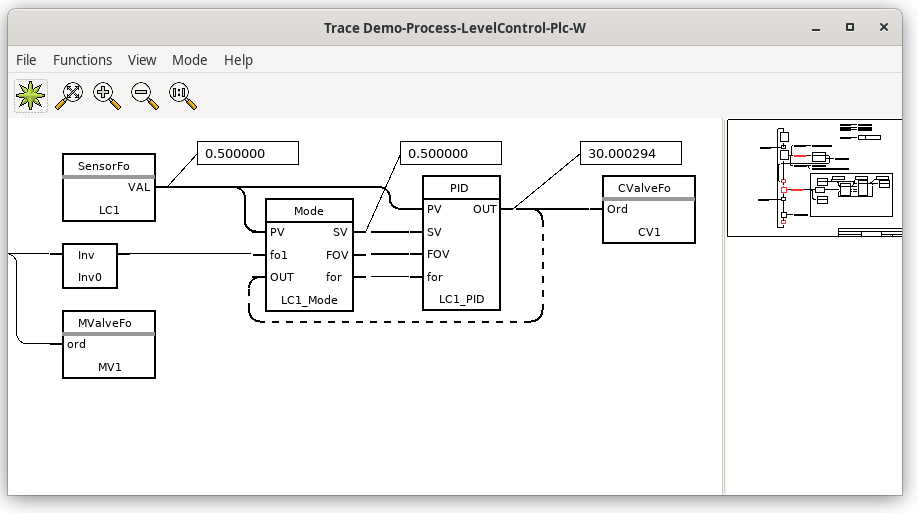This screenshot has width=918, height=513.
Task: Open the Help menu
Action: (x=238, y=60)
